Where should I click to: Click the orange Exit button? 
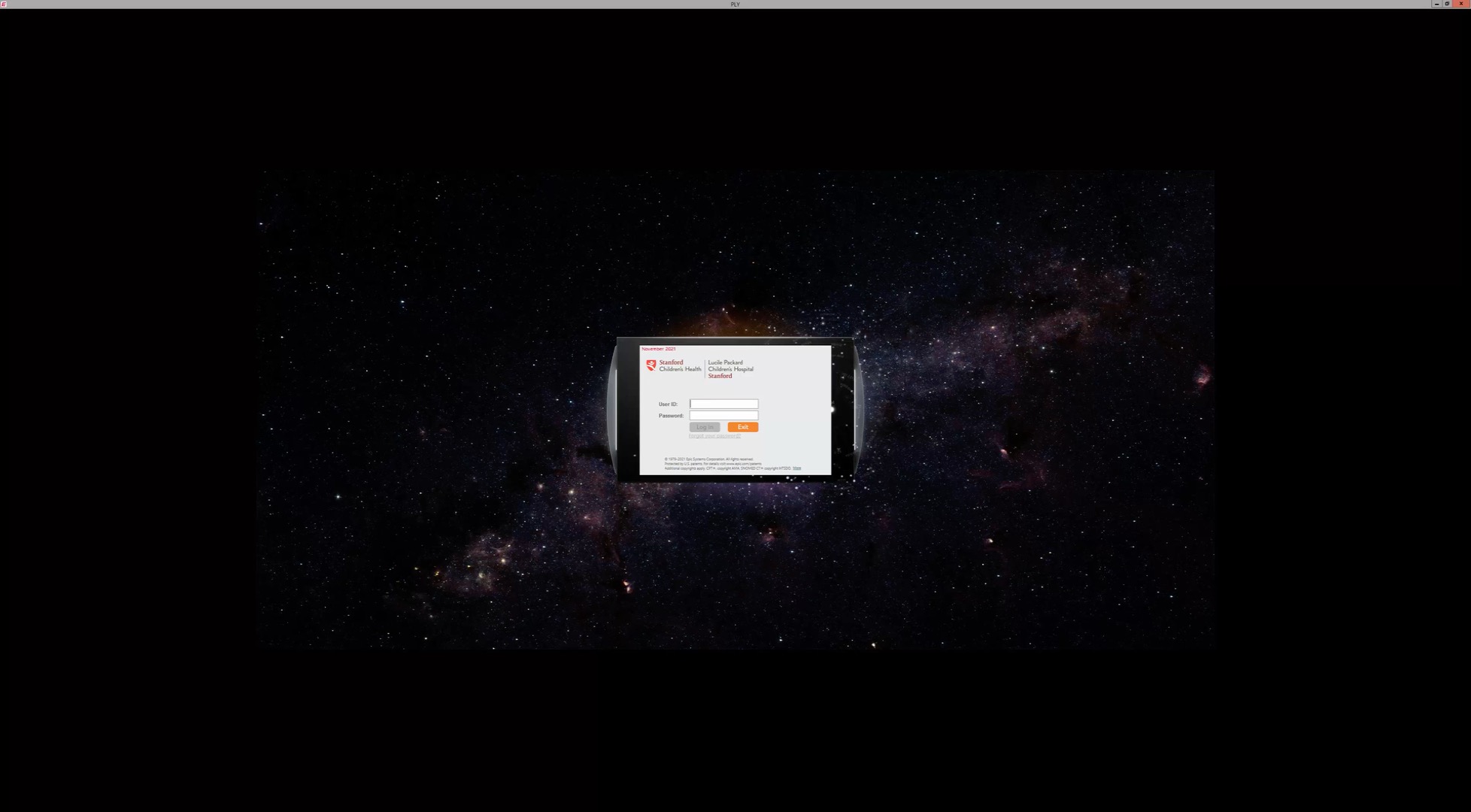742,427
